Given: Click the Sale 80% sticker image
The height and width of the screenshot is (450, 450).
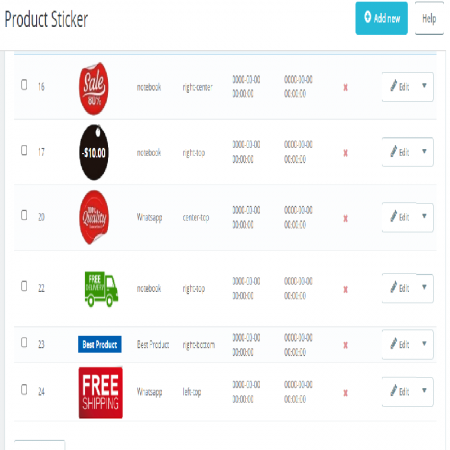Looking at the screenshot, I should click(94, 88).
